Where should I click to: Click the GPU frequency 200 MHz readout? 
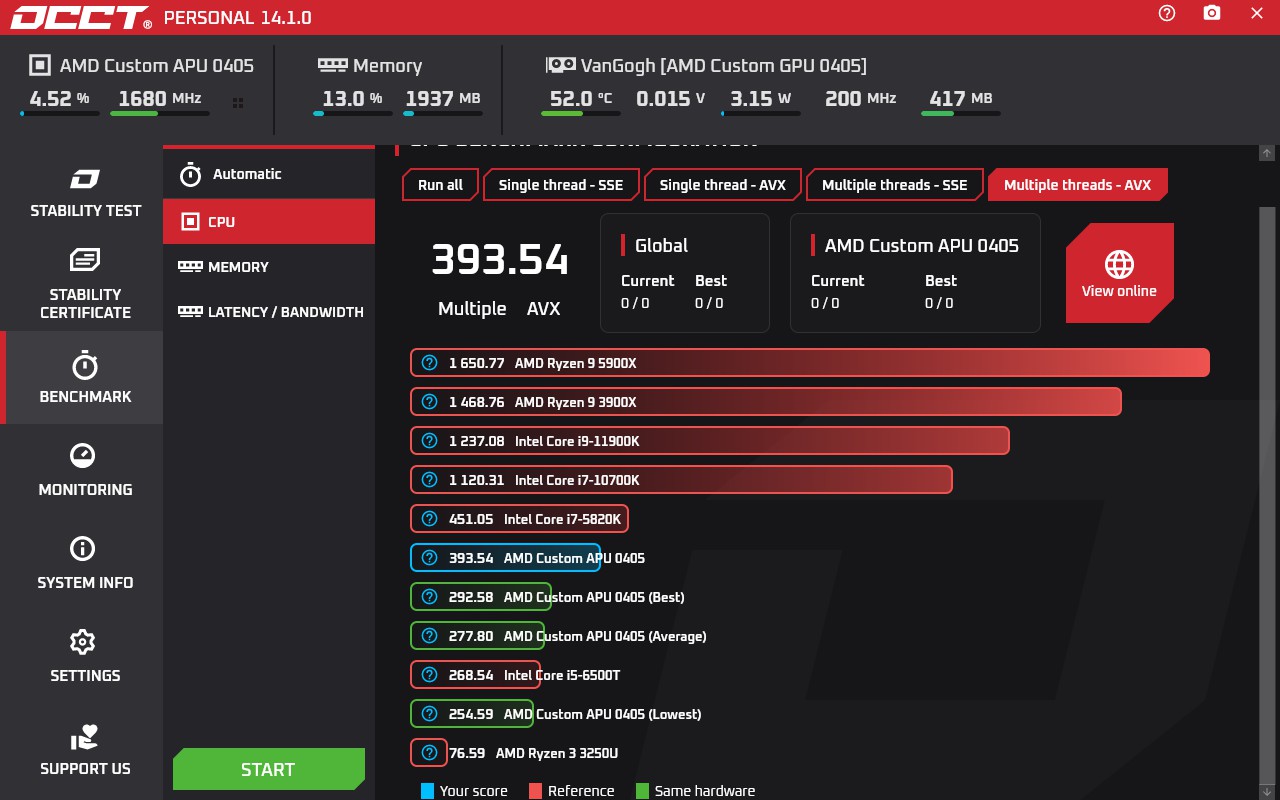(861, 98)
